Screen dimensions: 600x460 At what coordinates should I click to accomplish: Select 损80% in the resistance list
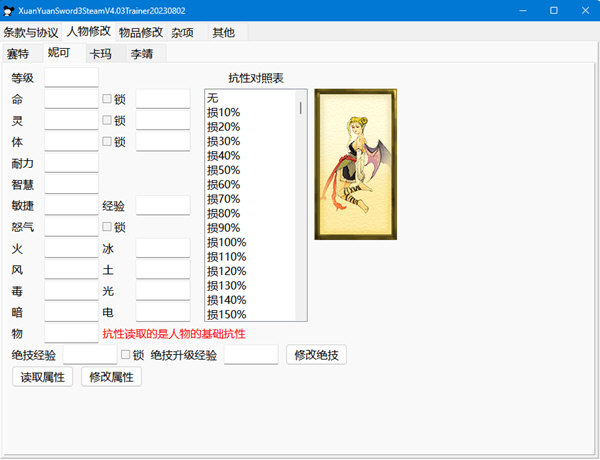(x=250, y=213)
